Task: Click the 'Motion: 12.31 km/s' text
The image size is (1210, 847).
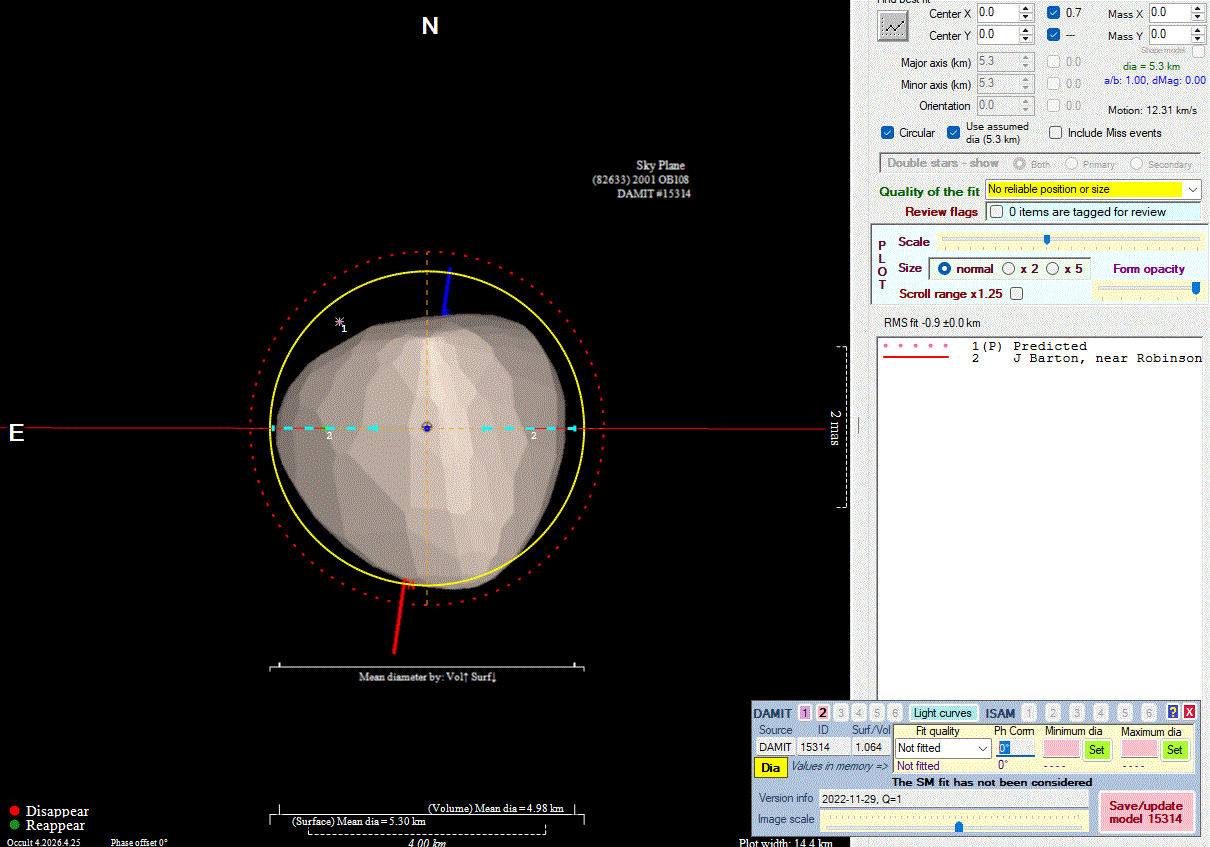Action: [1153, 110]
